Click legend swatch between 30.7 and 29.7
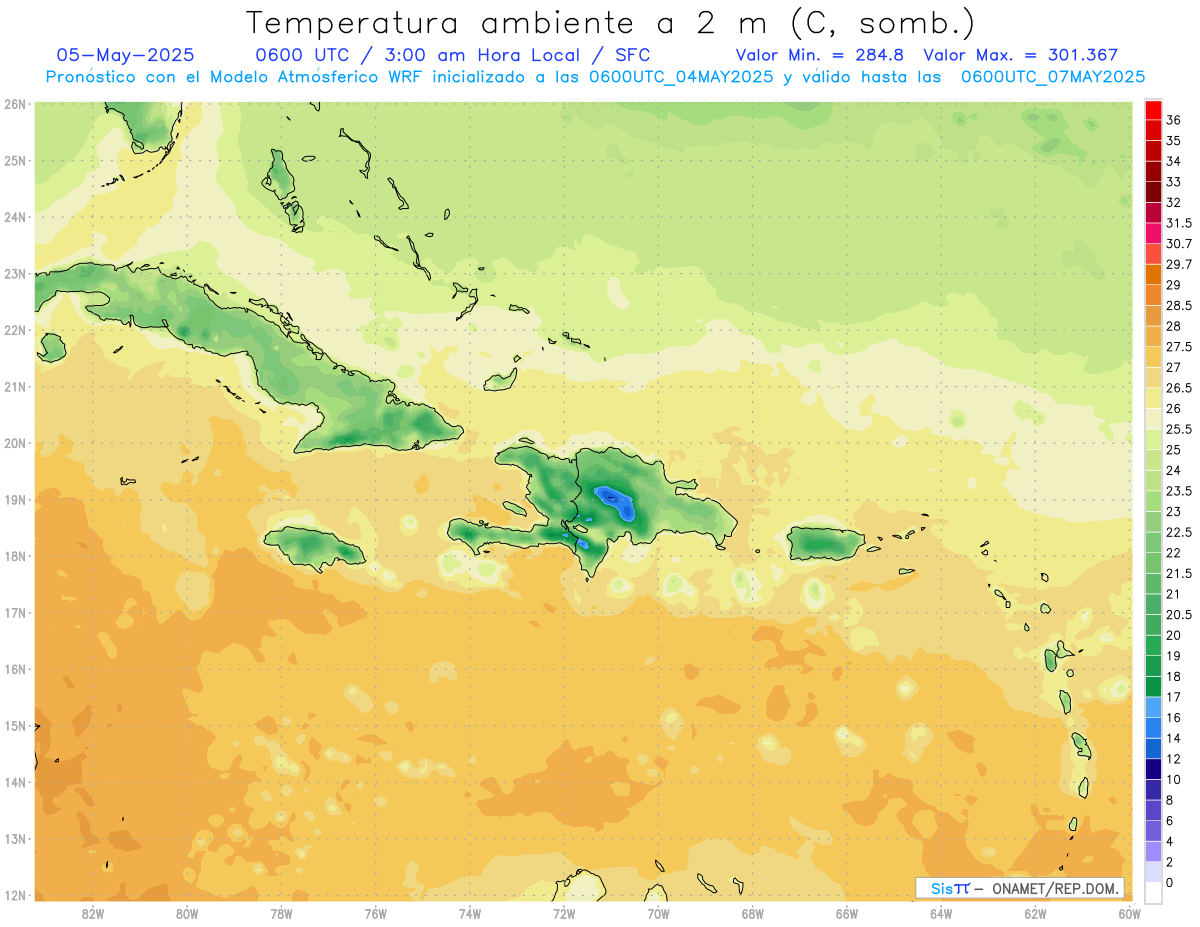Screen dimensions: 1200x927 1152,254
